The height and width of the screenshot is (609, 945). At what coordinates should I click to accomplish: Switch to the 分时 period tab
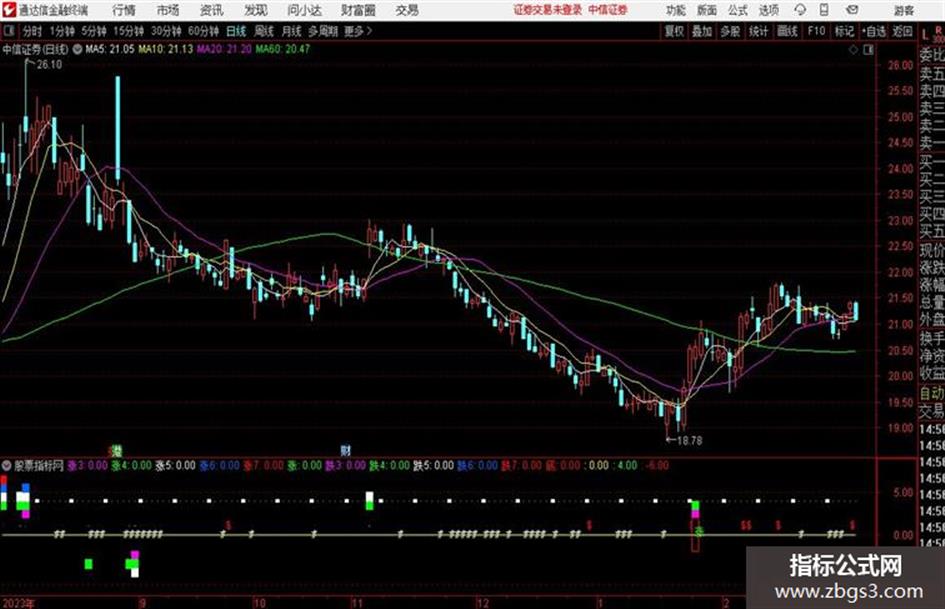(32, 31)
